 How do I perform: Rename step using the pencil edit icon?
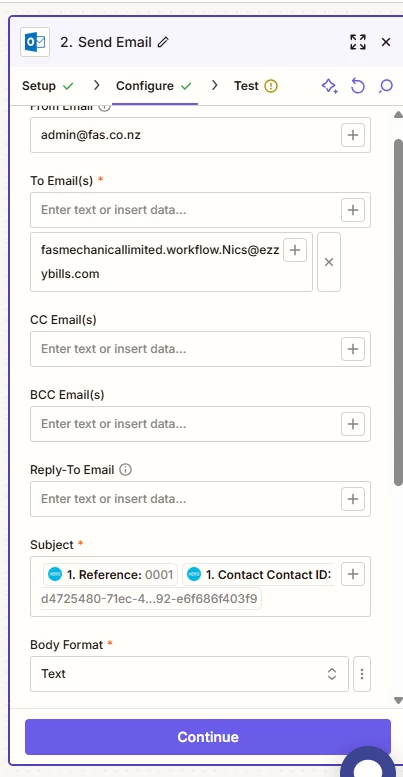tap(163, 43)
